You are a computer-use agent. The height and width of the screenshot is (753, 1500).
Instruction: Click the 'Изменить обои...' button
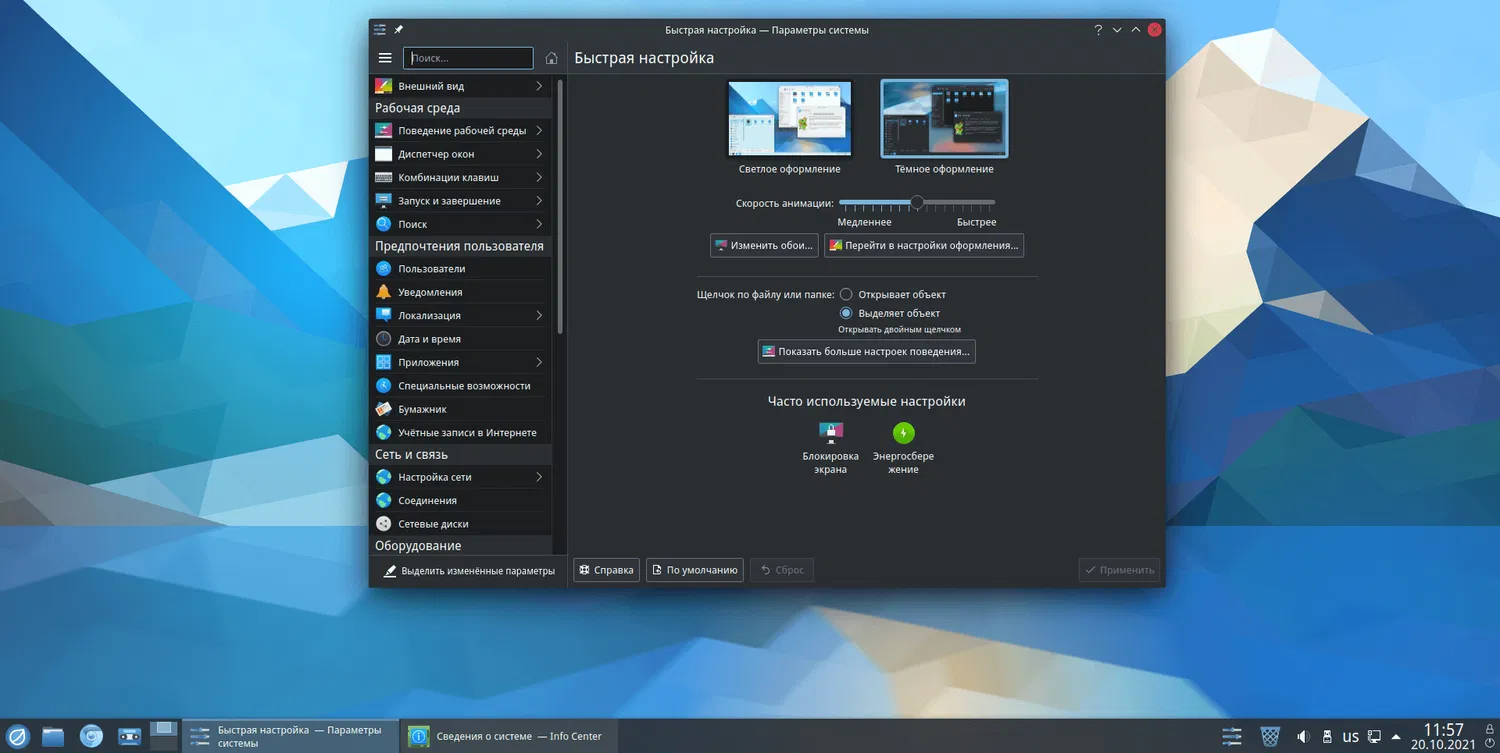point(764,245)
